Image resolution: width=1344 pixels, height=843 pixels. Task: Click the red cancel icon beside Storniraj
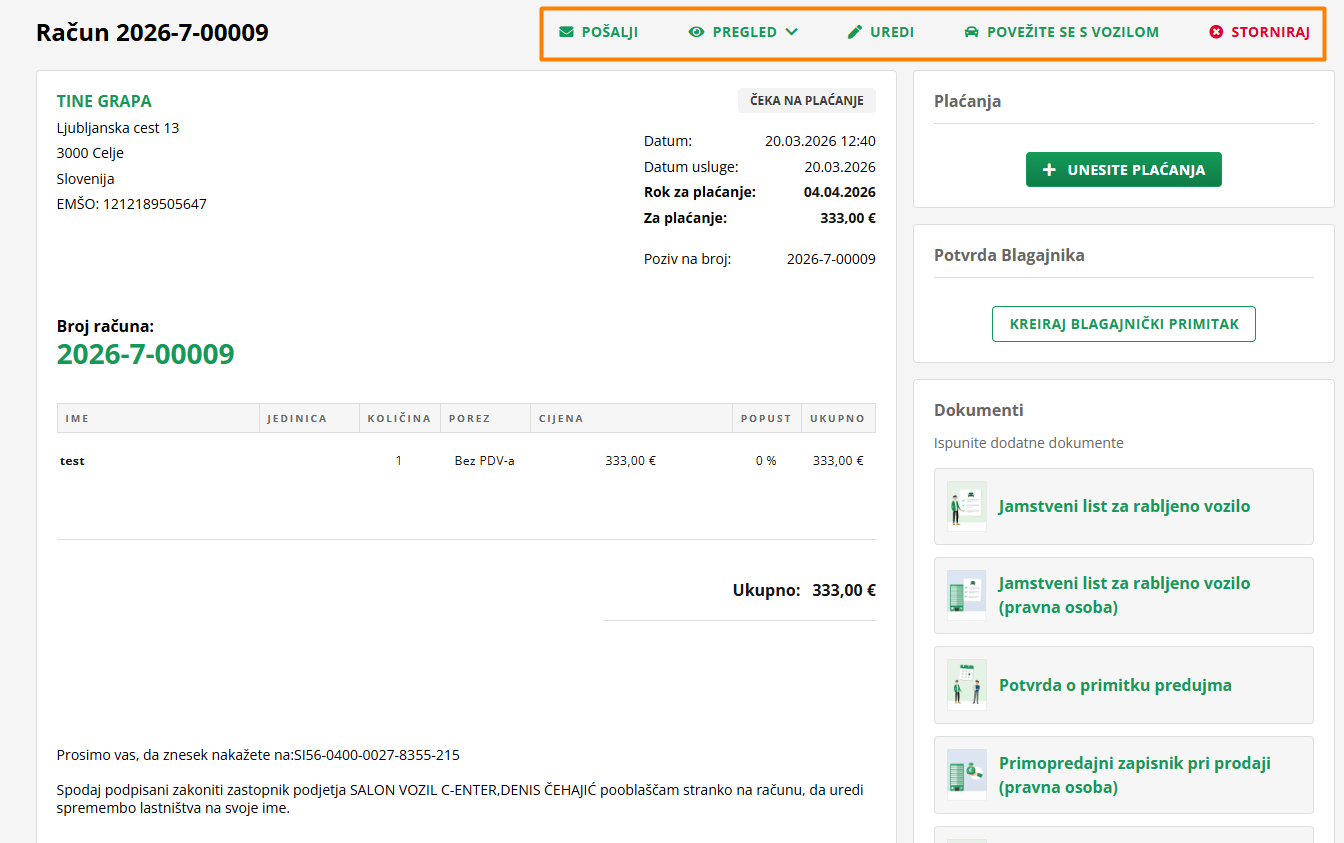[x=1216, y=32]
